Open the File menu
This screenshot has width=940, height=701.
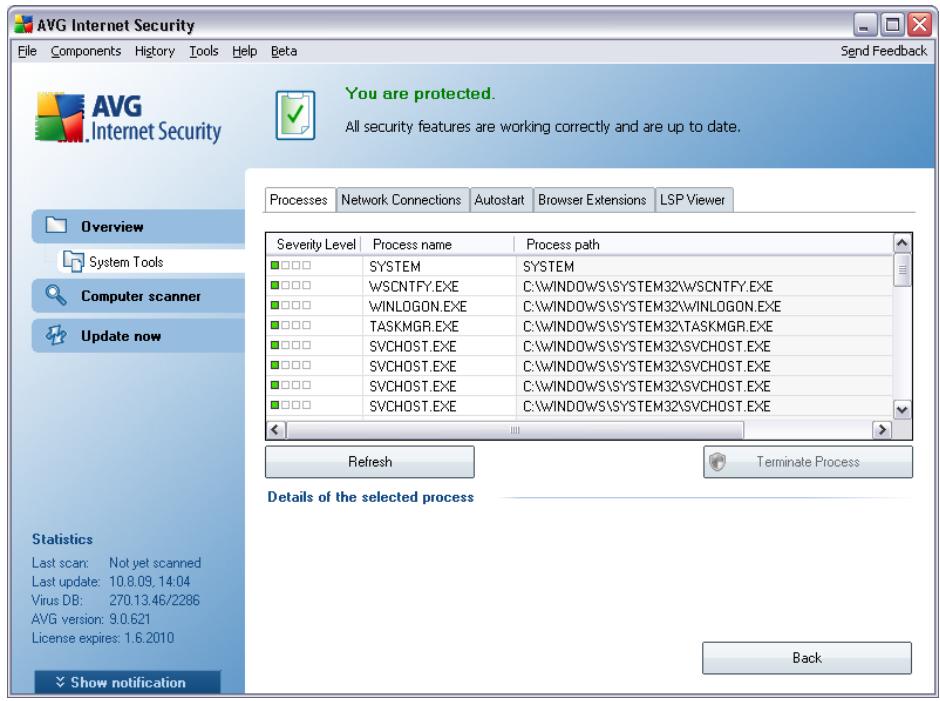click(x=27, y=51)
